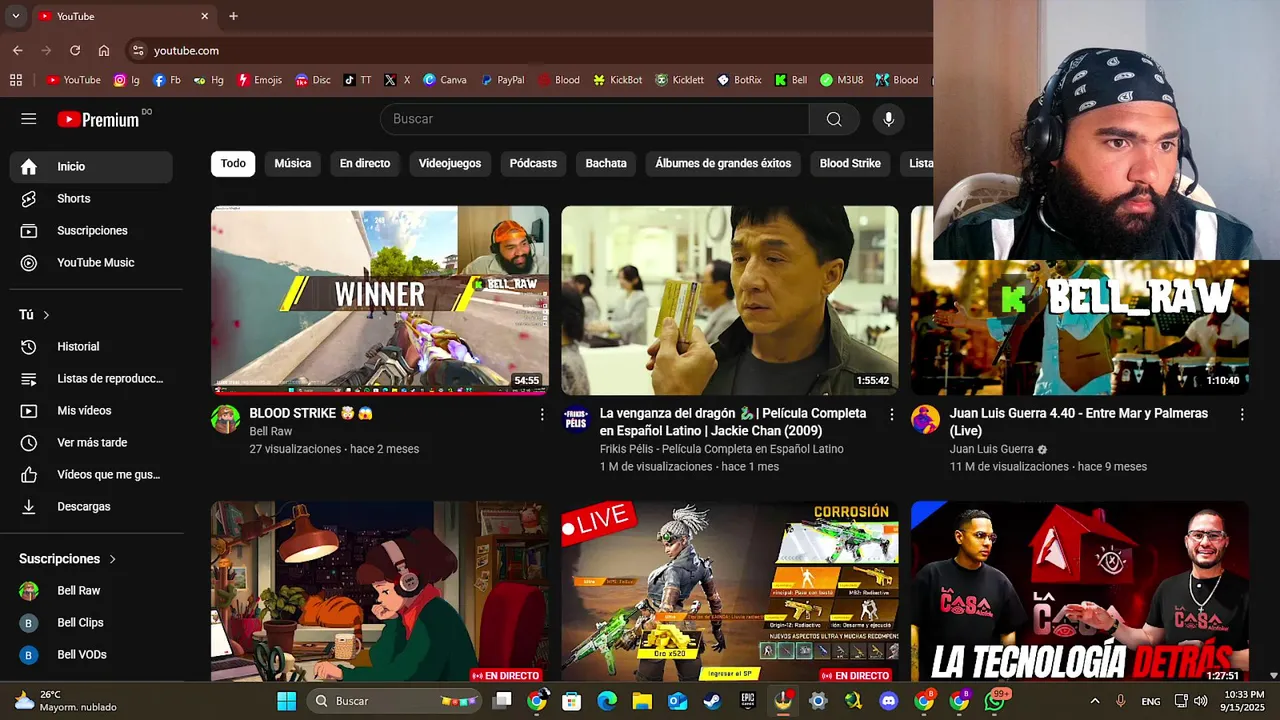Select the Videojuegos filter chip

[x=450, y=164]
